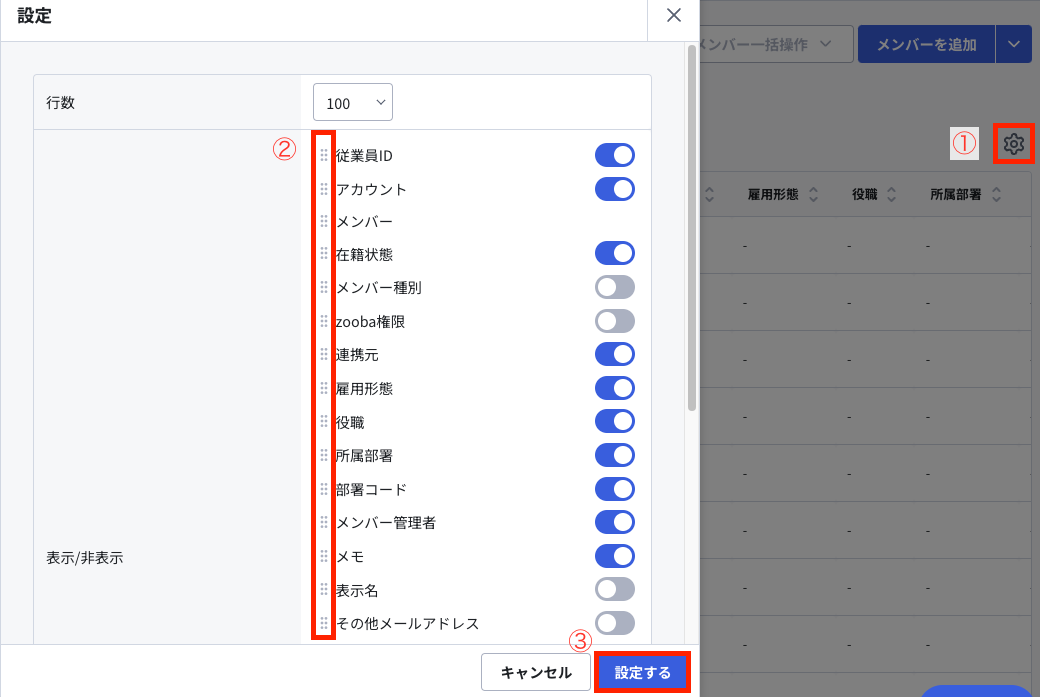The width and height of the screenshot is (1040, 697).
Task: Click the メンバー row label
Action: [x=364, y=222]
